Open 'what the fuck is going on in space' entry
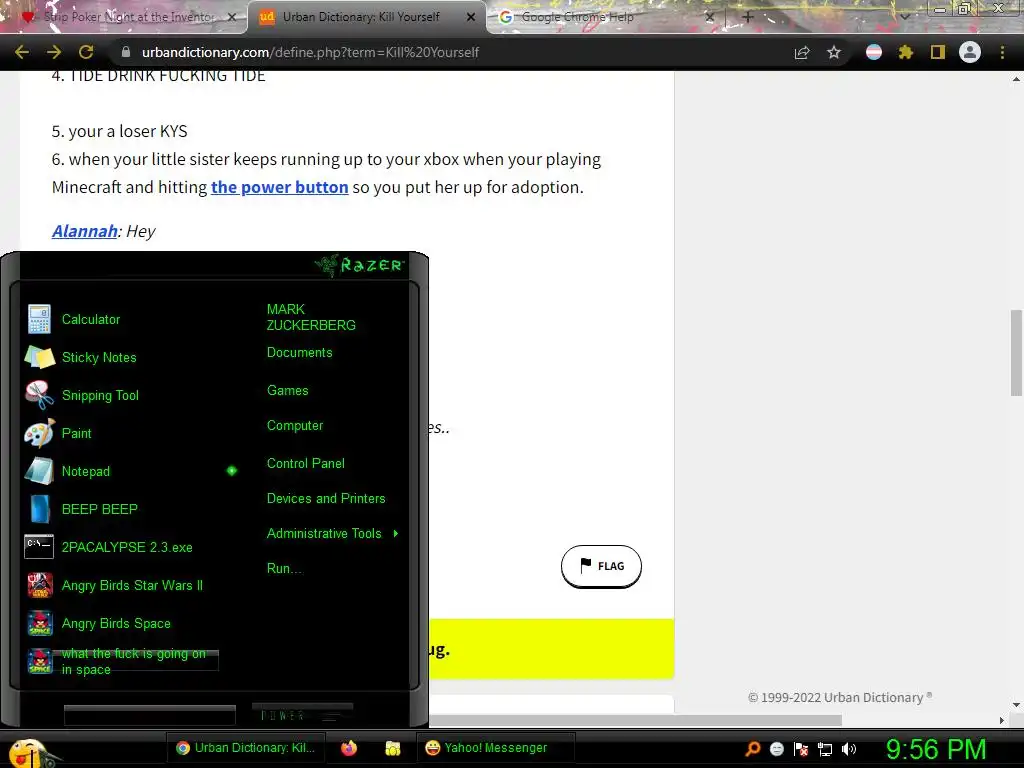 click(134, 661)
